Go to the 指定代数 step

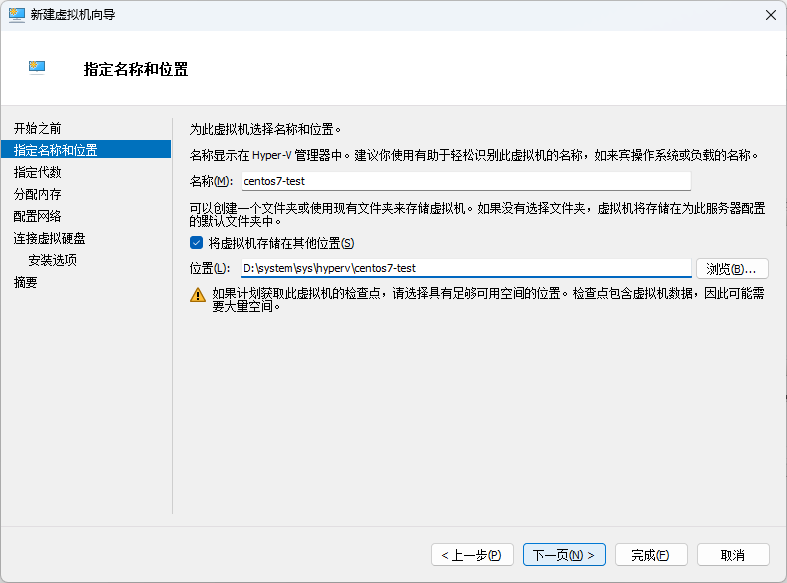(x=37, y=172)
